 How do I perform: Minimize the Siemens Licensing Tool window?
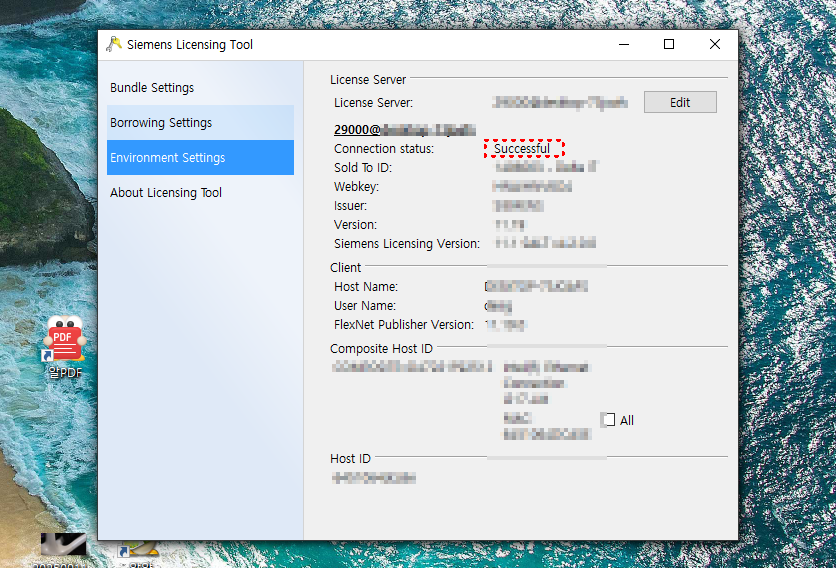(x=624, y=44)
